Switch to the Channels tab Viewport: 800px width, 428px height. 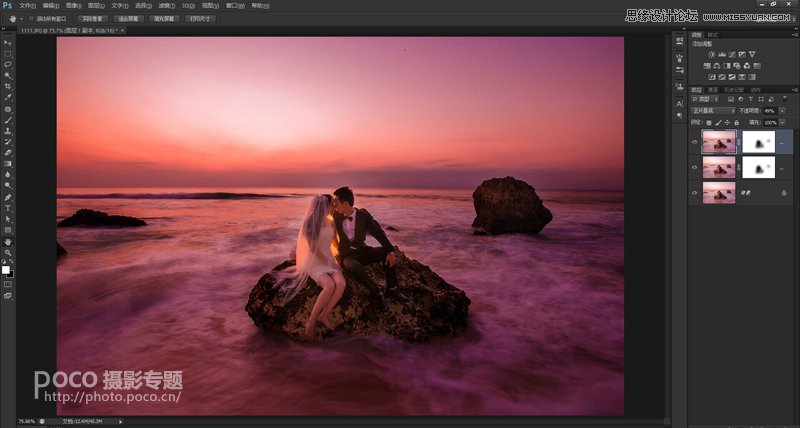click(712, 90)
